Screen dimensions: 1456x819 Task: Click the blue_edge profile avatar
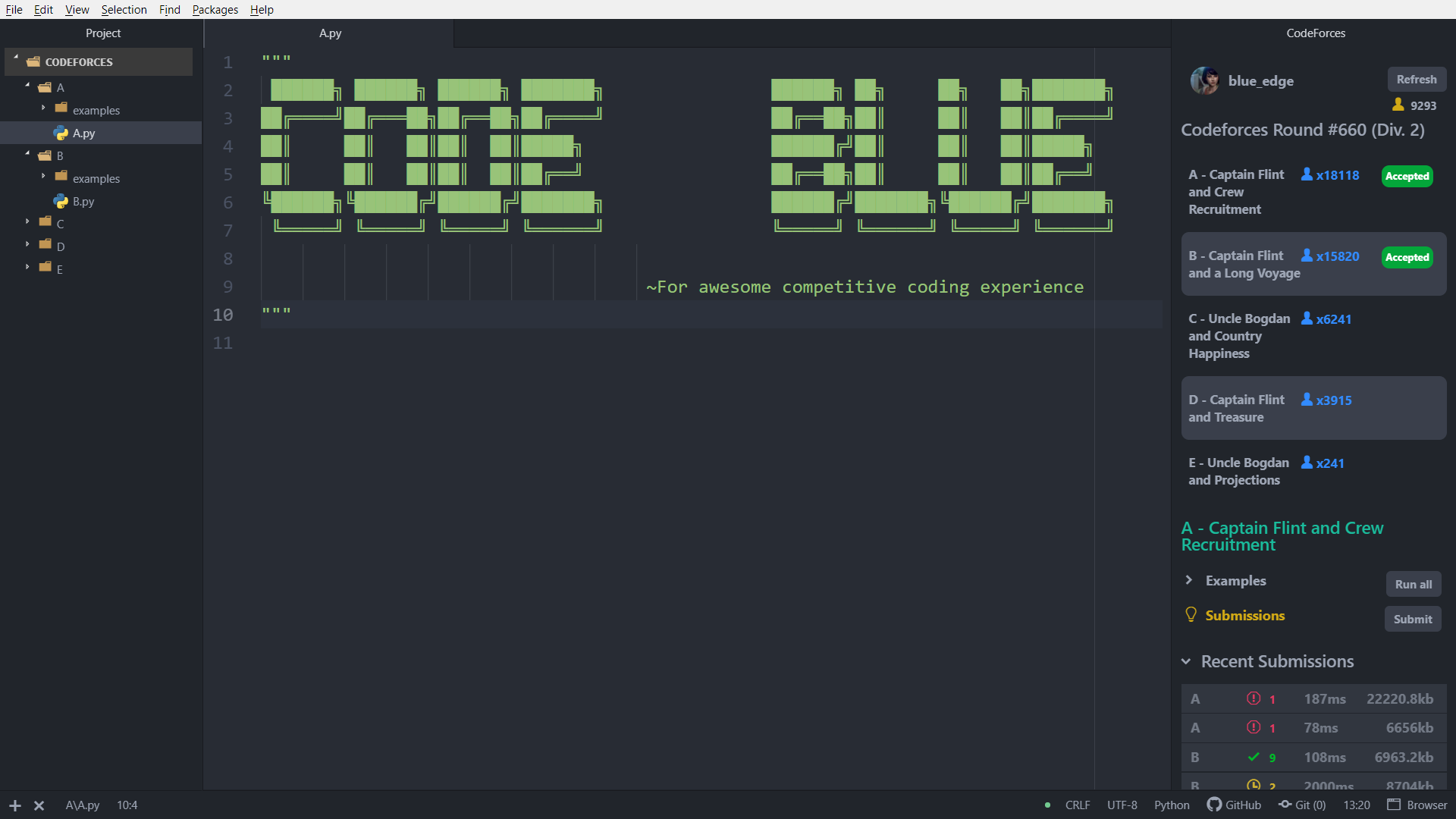[1204, 80]
